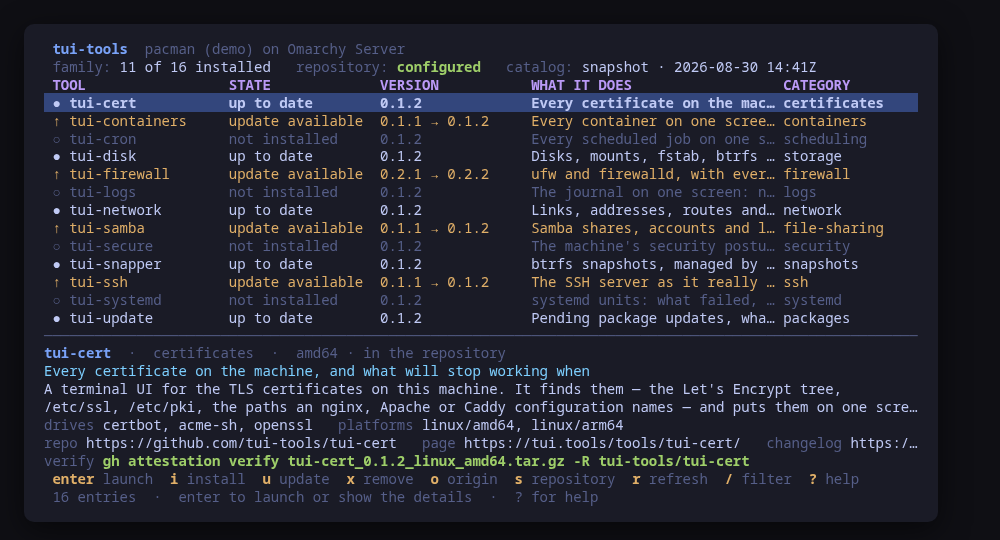This screenshot has width=1000, height=540.
Task: Click the 'i install' shortcut
Action: pos(207,479)
